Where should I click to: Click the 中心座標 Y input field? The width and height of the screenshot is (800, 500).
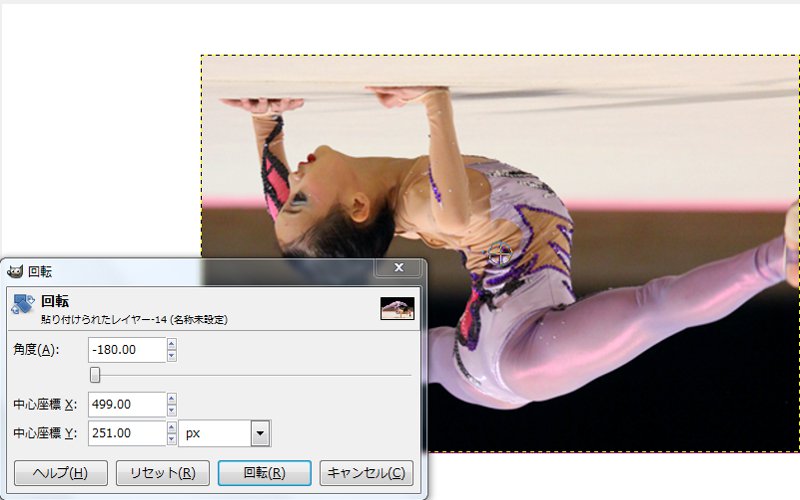(127, 433)
